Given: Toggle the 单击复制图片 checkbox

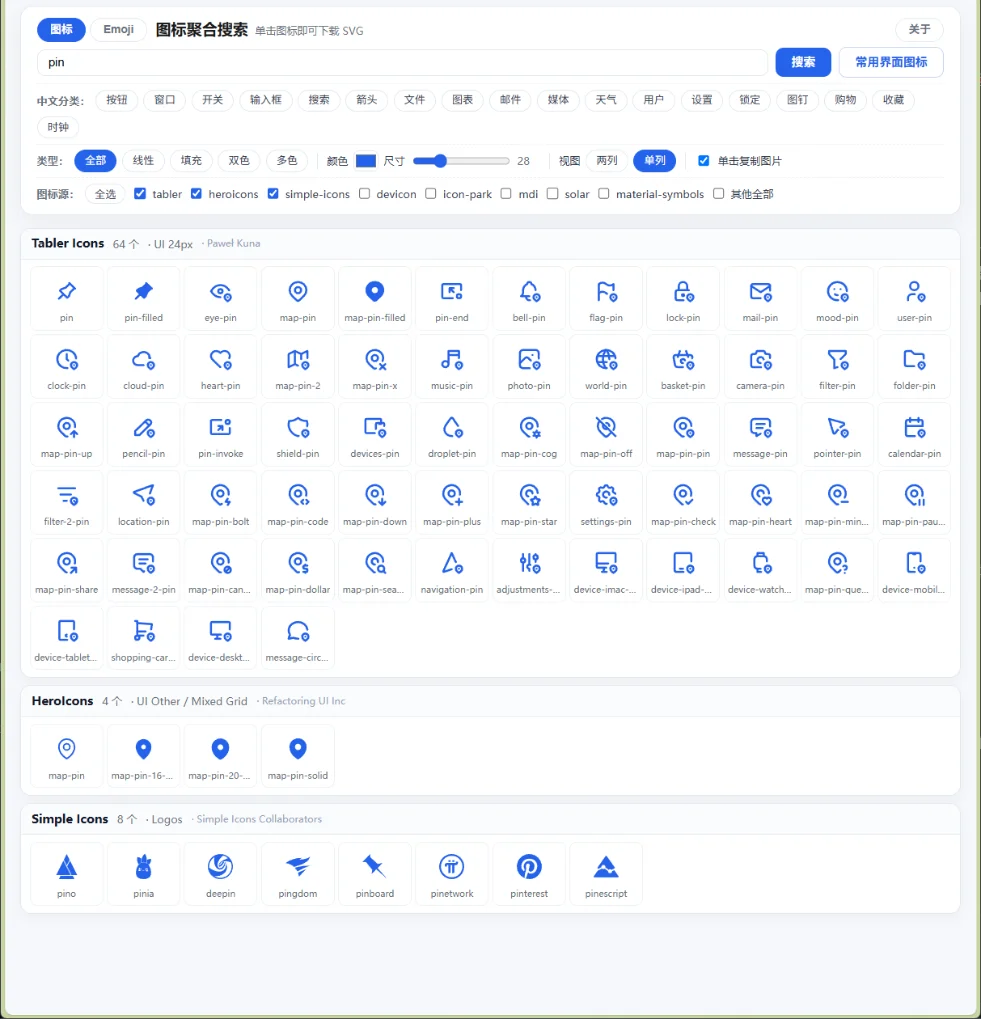Looking at the screenshot, I should 704,161.
